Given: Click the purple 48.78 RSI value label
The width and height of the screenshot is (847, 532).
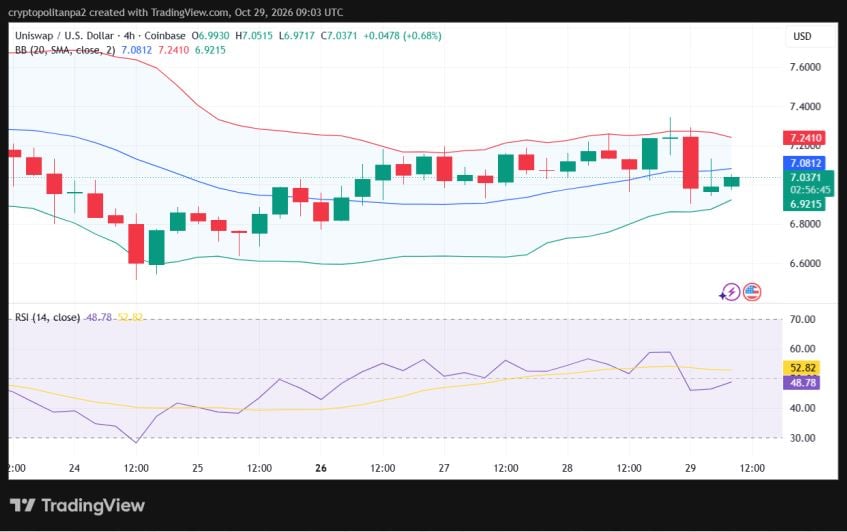Looking at the screenshot, I should (x=802, y=382).
